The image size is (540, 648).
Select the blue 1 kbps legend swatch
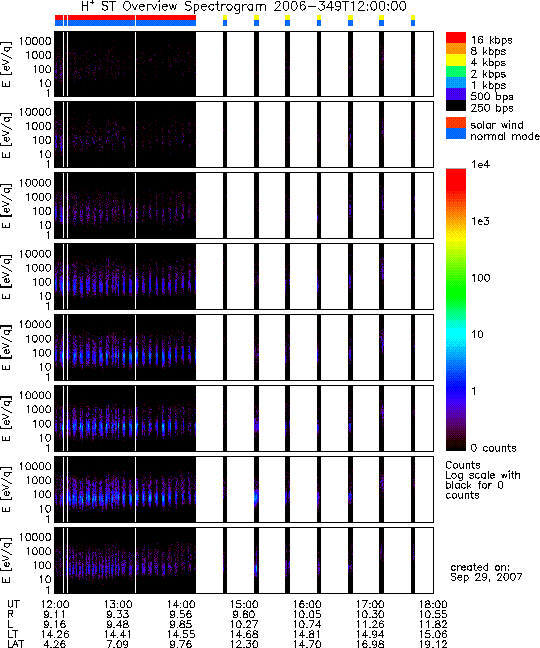[456, 83]
